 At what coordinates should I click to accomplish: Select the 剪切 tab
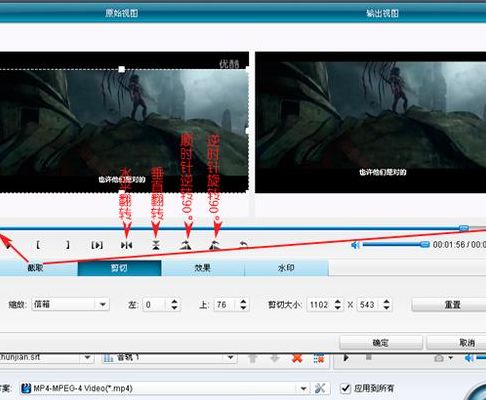click(119, 268)
